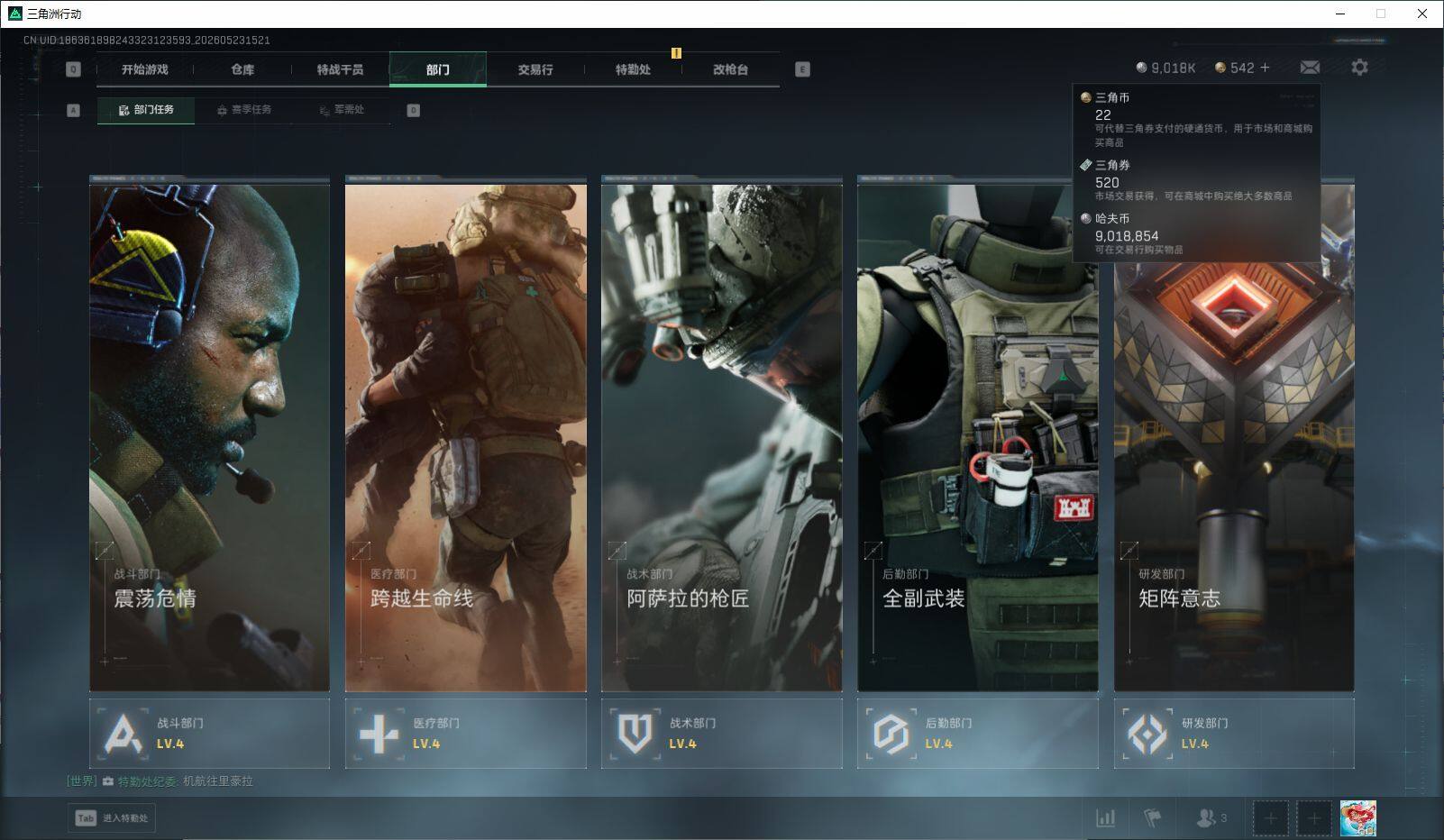Screen dimensions: 1444x840
Task: Click the D key next sub-tab icon
Action: pyautogui.click(x=414, y=110)
